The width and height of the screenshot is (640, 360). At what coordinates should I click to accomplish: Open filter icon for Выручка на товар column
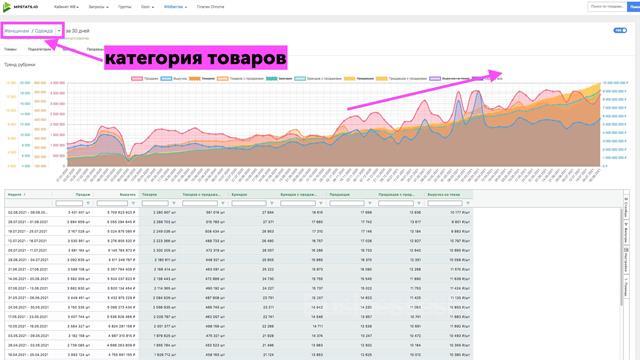pyautogui.click(x=468, y=203)
